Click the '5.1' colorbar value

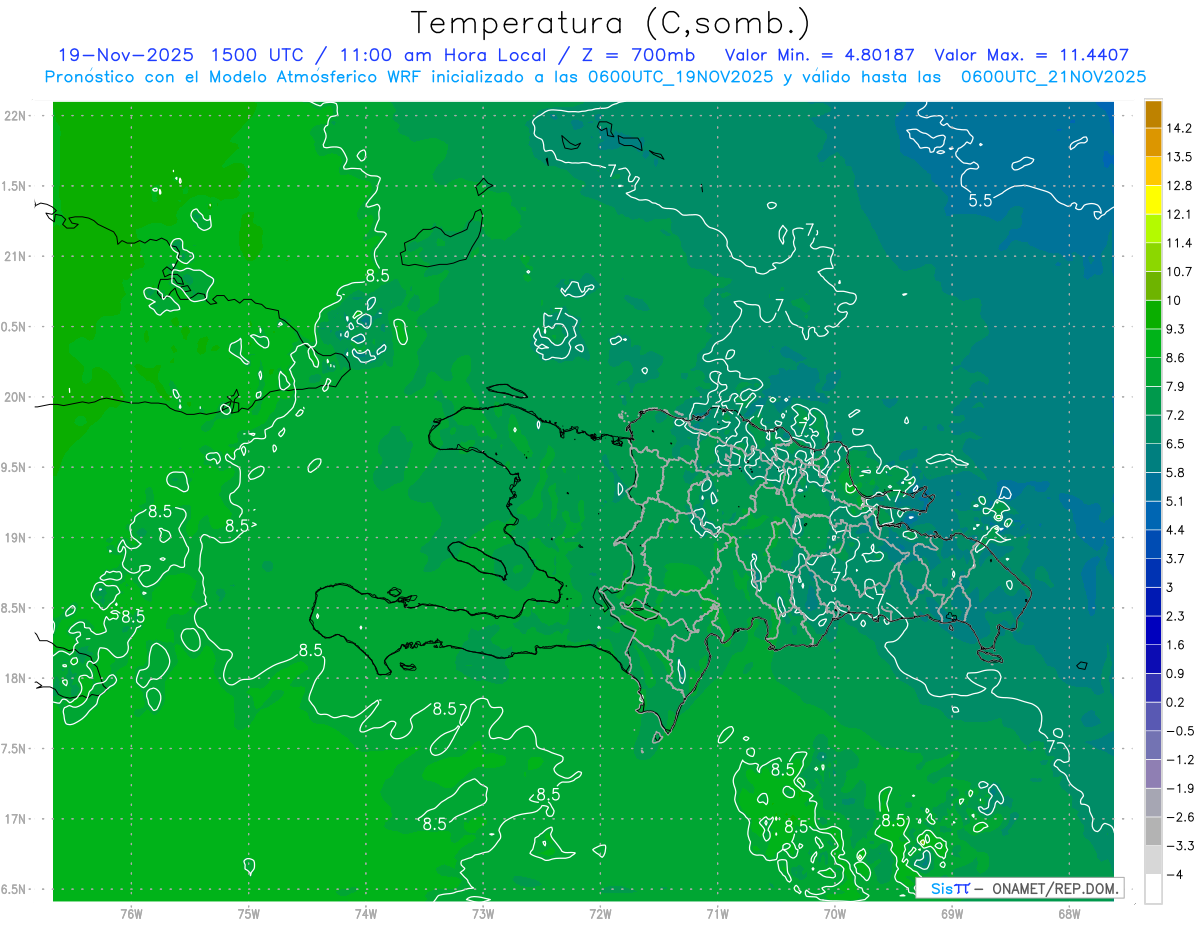click(1176, 501)
